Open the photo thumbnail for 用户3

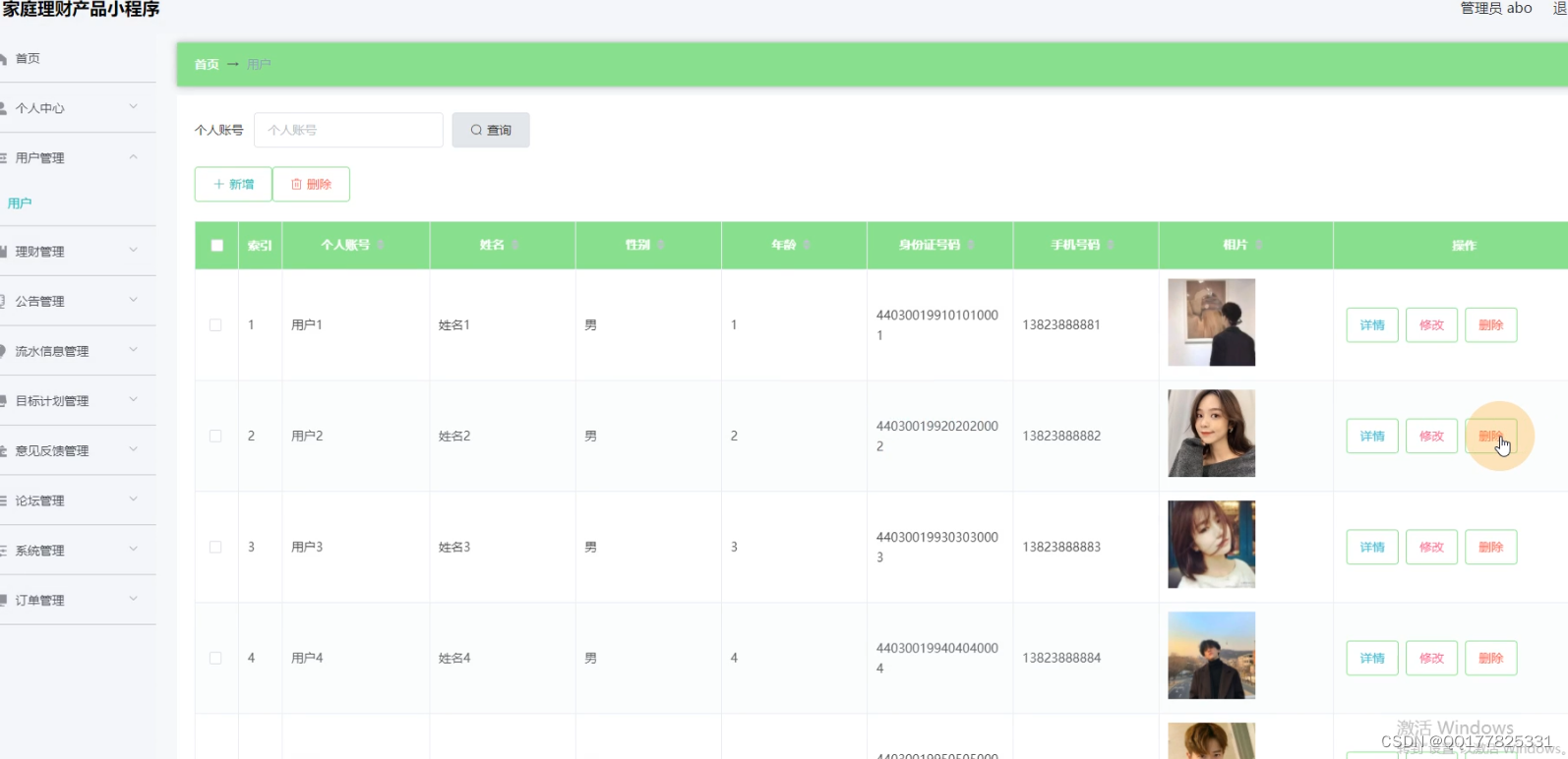[x=1211, y=545]
